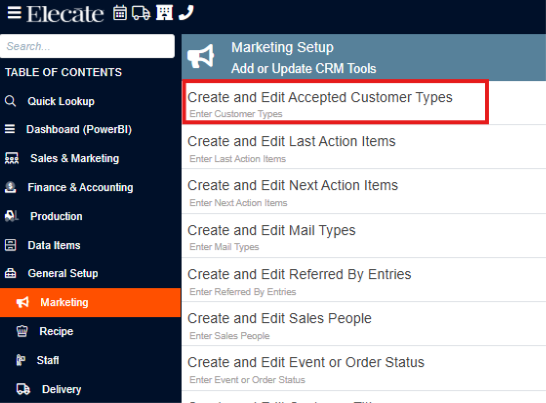Click the calendar icon in header
546x403 pixels.
119,13
